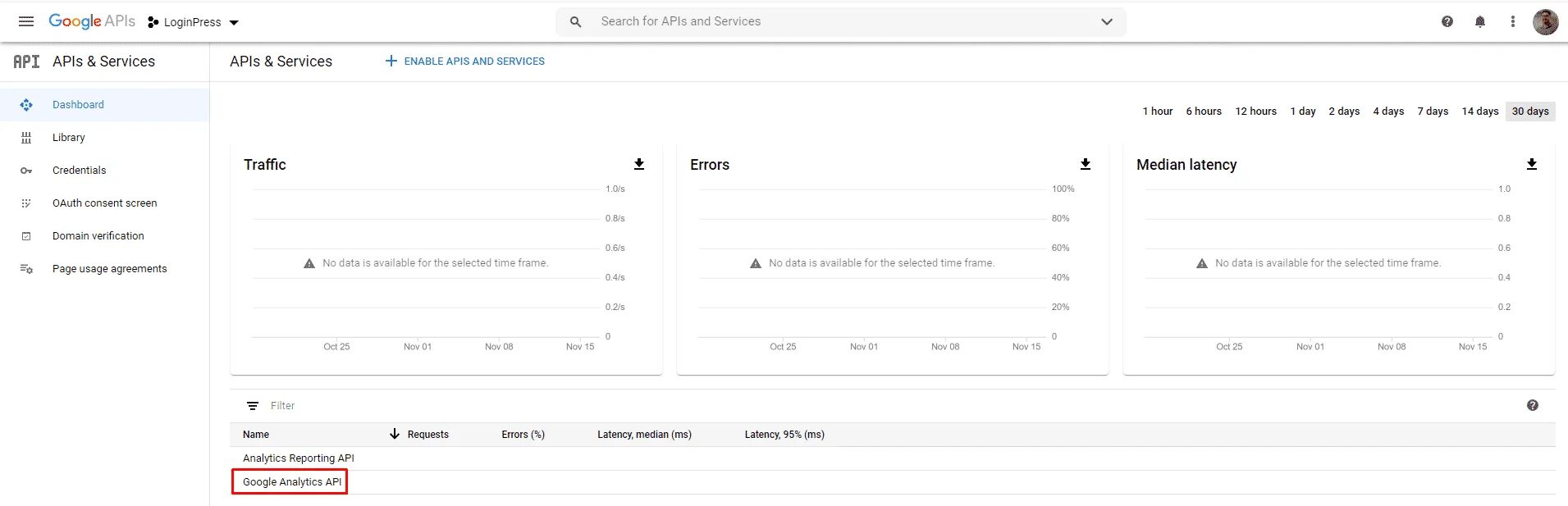Screen dimensions: 1568x506
Task: Open the Google Analytics API row
Action: pos(292,482)
